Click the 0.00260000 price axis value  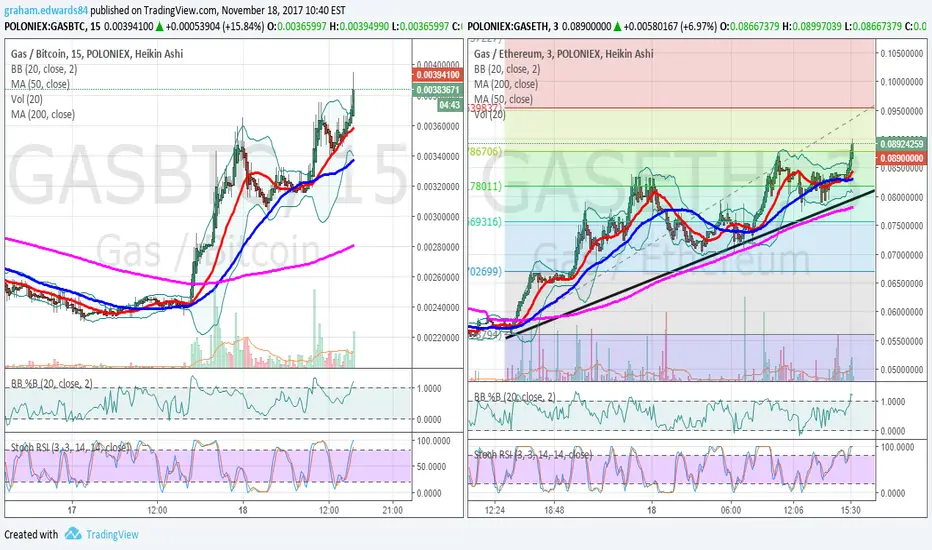pos(438,277)
